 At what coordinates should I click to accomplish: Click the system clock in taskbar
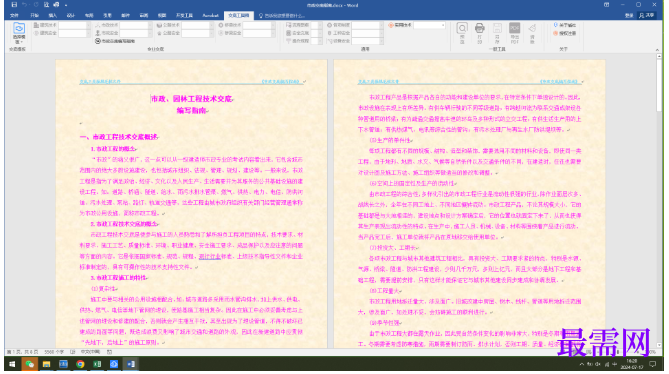tap(632, 364)
